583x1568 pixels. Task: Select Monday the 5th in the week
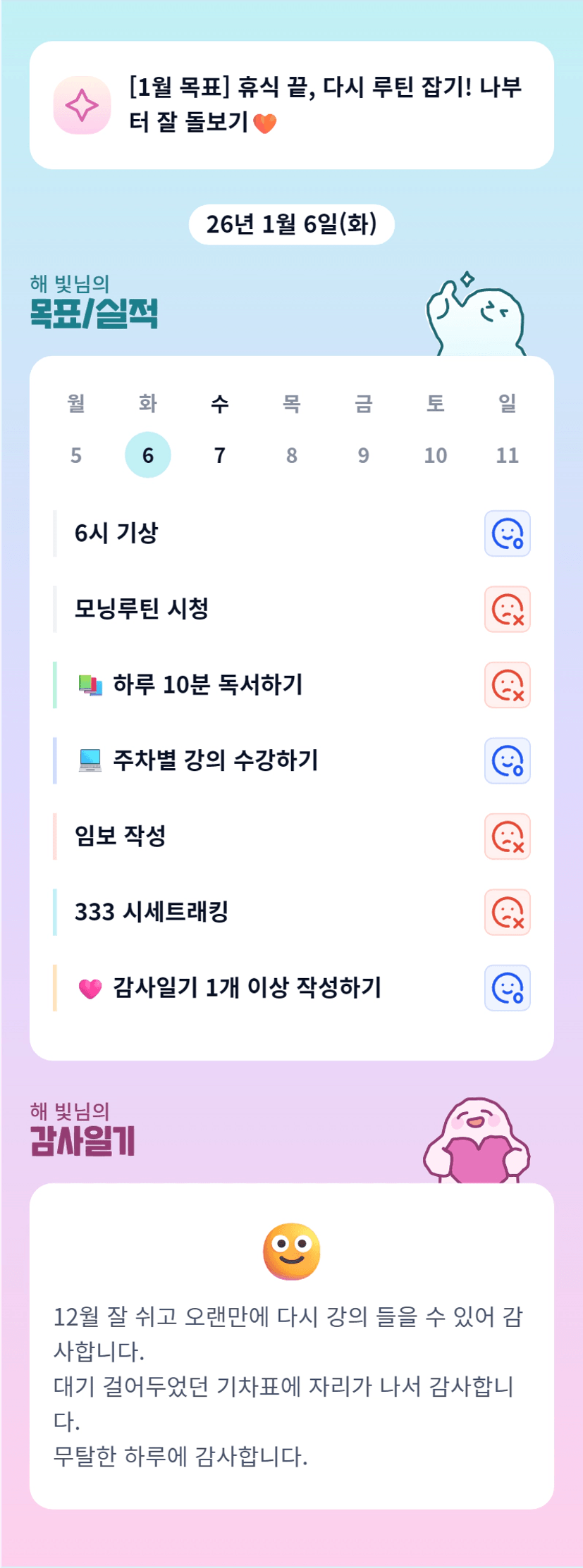pos(76,455)
